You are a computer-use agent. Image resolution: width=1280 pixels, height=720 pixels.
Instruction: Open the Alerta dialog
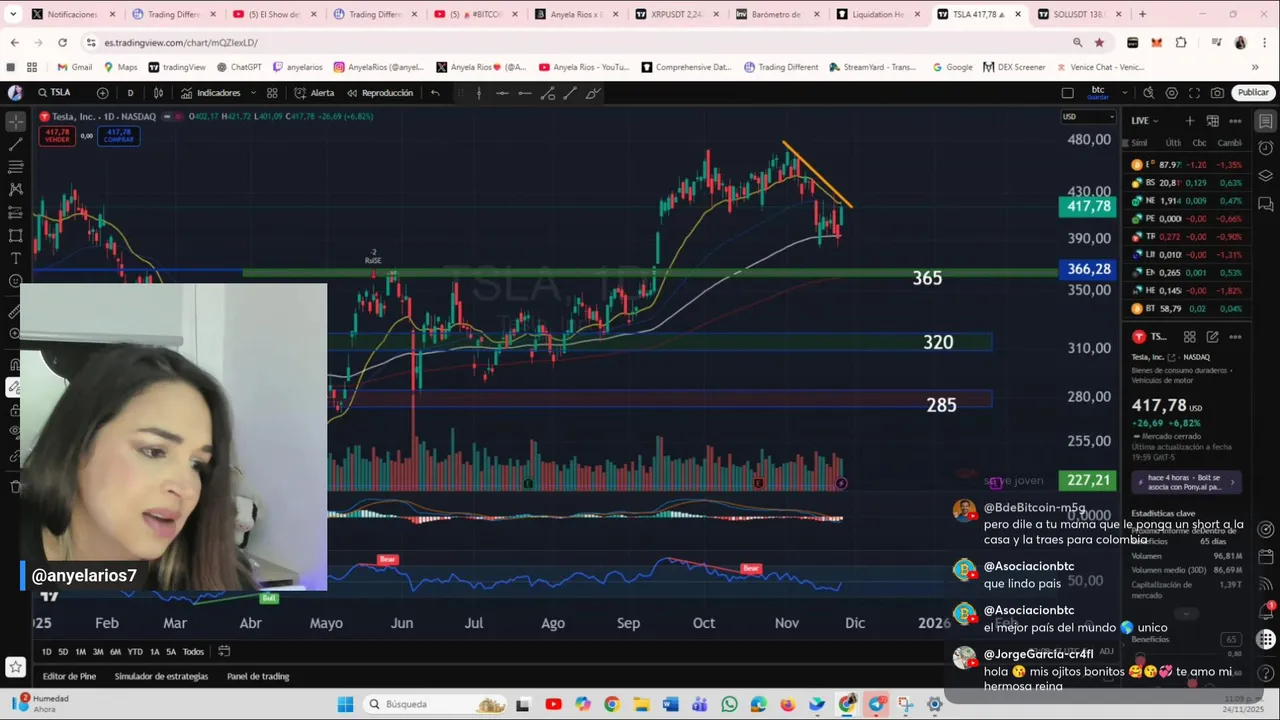point(314,93)
